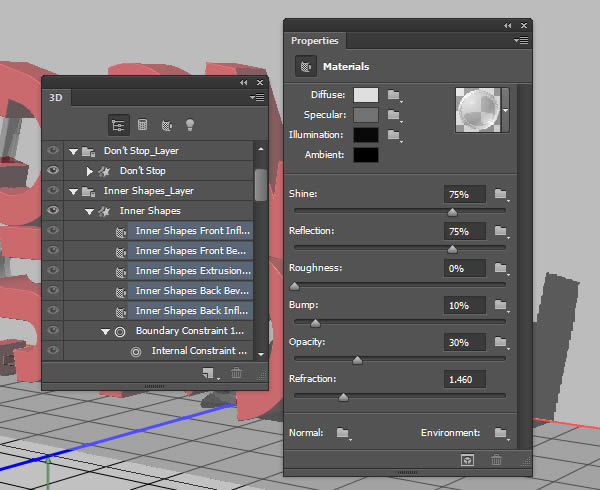Open Illumination texture folder menu
This screenshot has height=490, width=600.
pyautogui.click(x=395, y=135)
